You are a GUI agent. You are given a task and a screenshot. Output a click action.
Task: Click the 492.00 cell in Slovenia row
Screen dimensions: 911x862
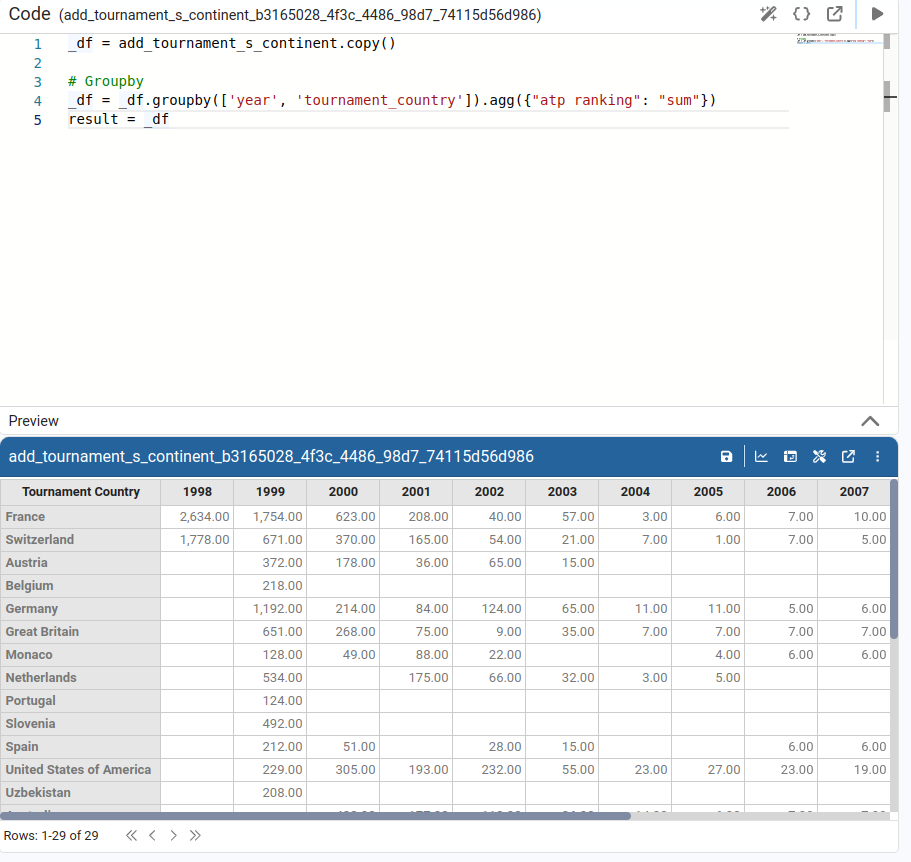[x=270, y=724]
